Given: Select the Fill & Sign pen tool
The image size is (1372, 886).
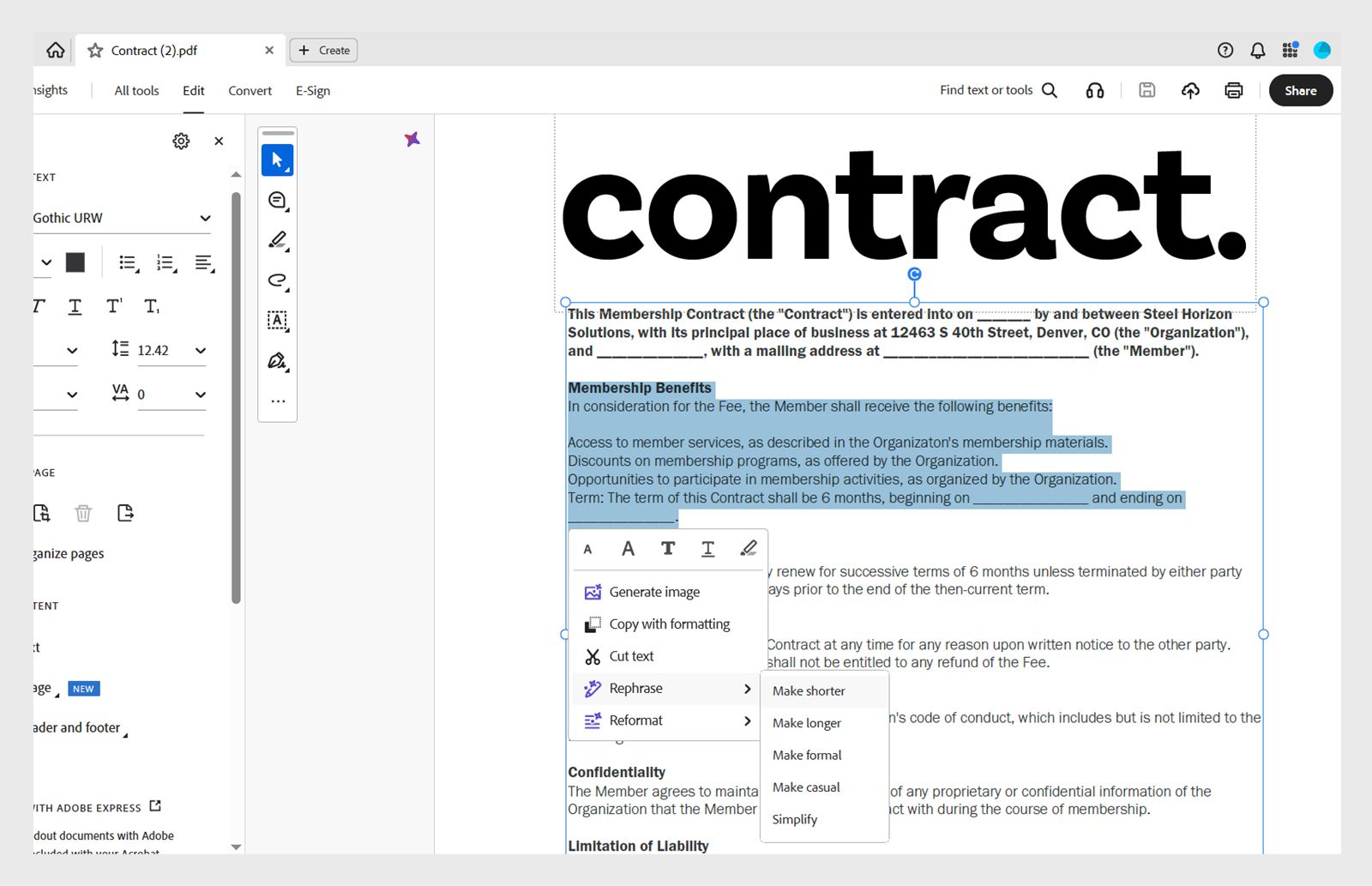Looking at the screenshot, I should (277, 361).
